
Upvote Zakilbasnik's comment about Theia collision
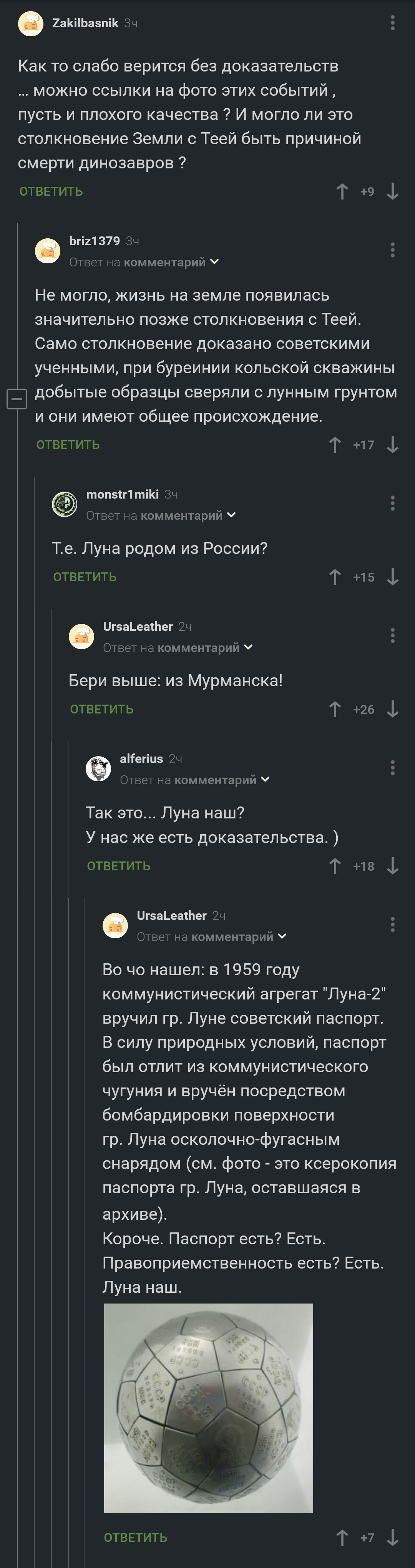342,192
